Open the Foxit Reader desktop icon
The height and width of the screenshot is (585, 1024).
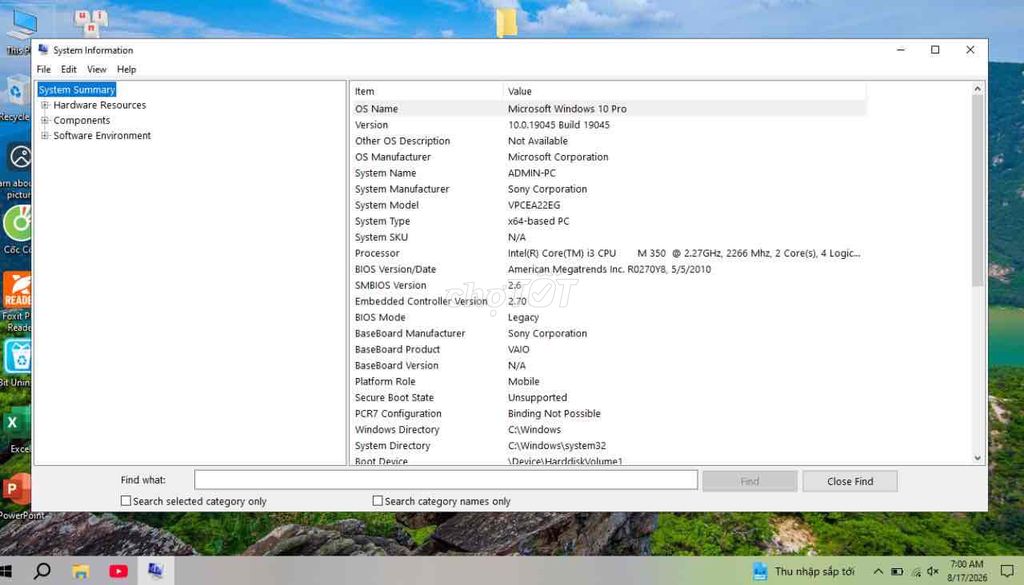[x=16, y=300]
